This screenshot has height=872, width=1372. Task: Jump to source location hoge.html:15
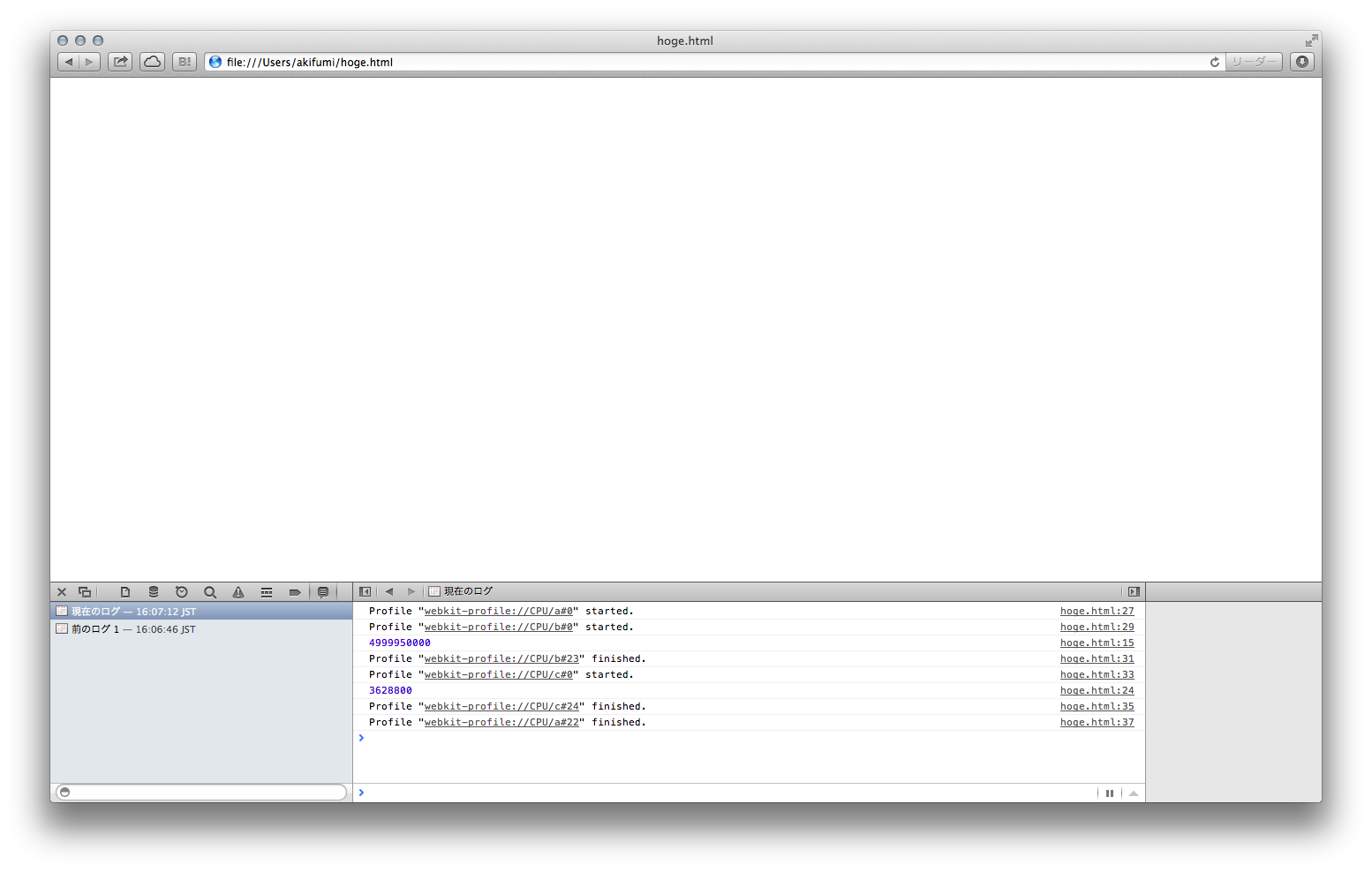tap(1097, 643)
